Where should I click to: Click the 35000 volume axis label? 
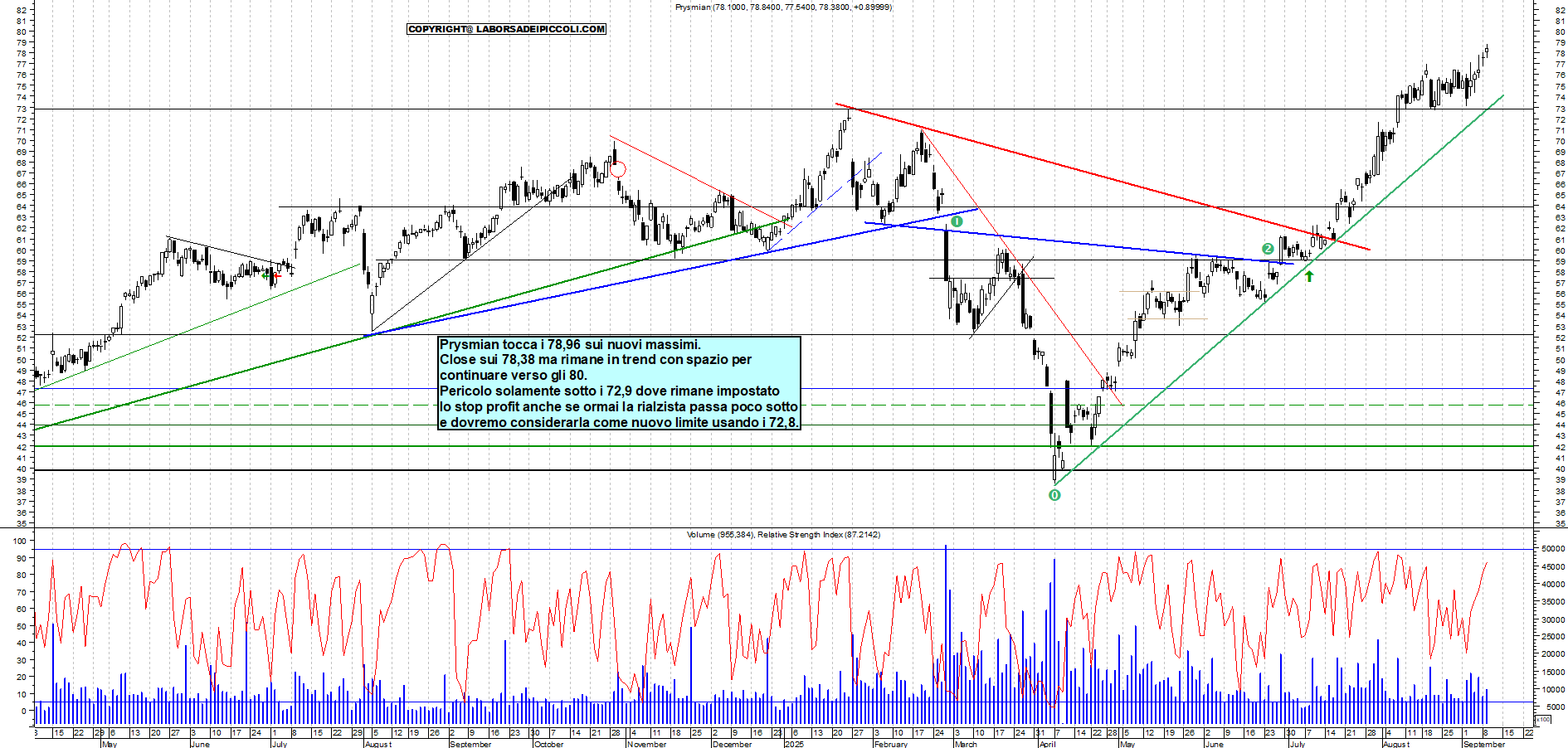click(1553, 602)
